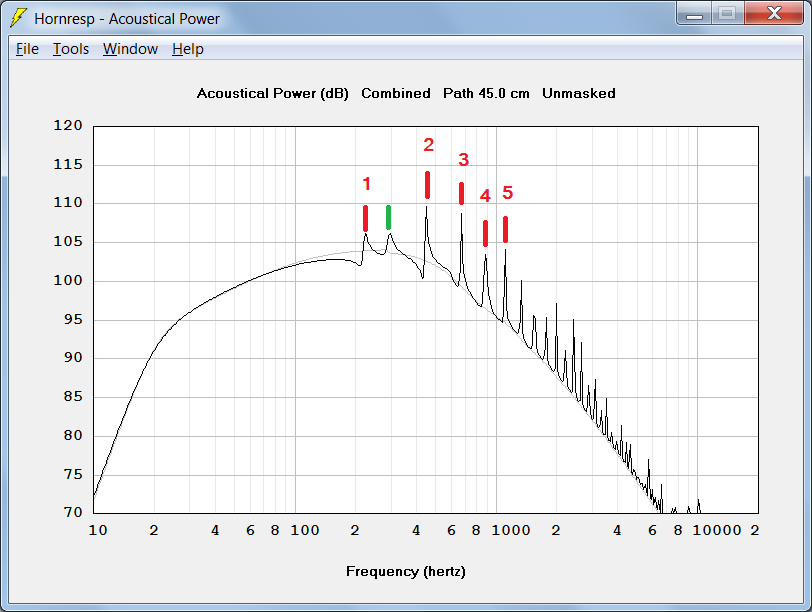Click the 'Unmasked' label above the chart
This screenshot has height=612, width=812.
tap(578, 93)
